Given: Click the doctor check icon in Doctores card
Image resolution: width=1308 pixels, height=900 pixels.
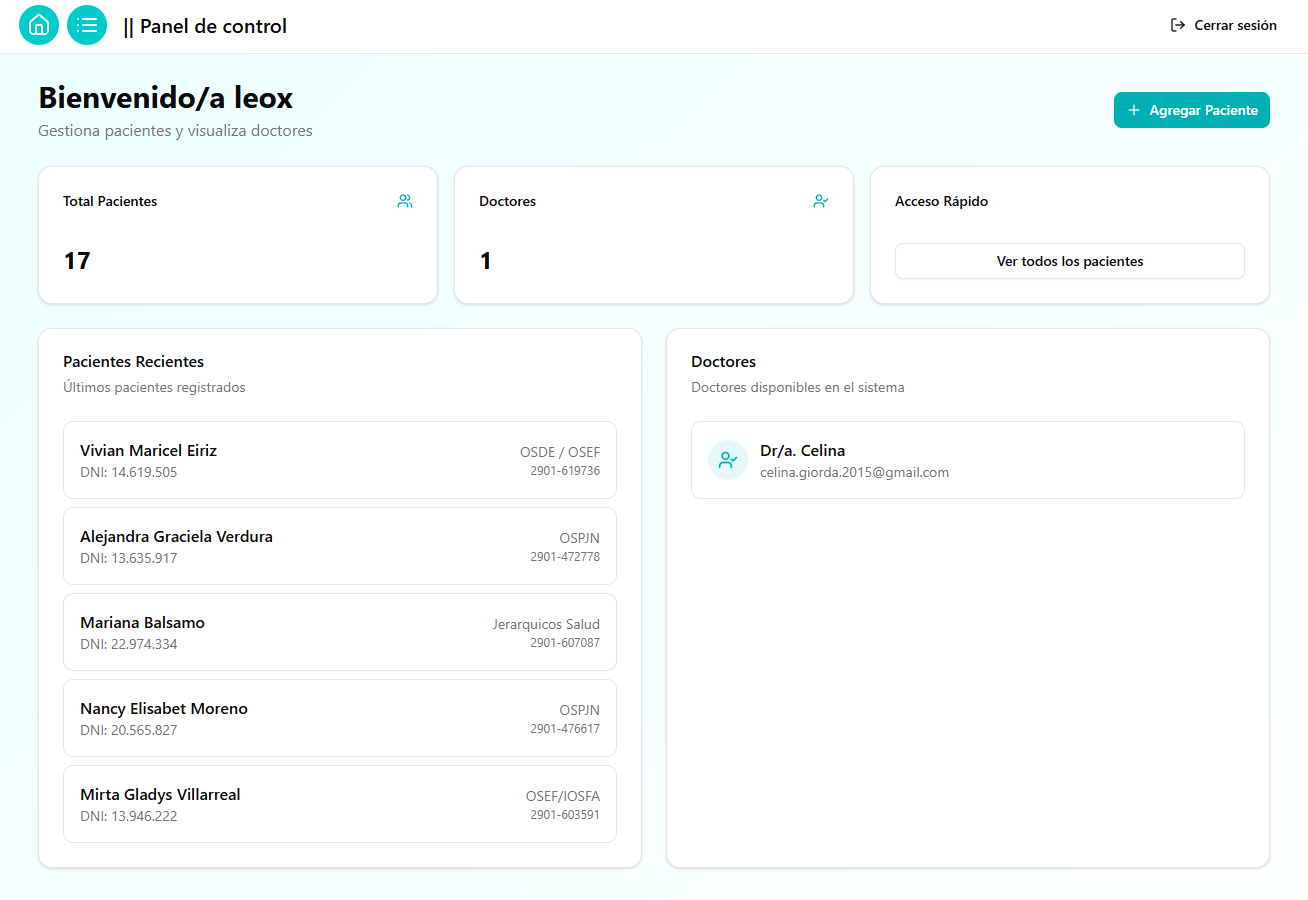Looking at the screenshot, I should click(x=821, y=201).
